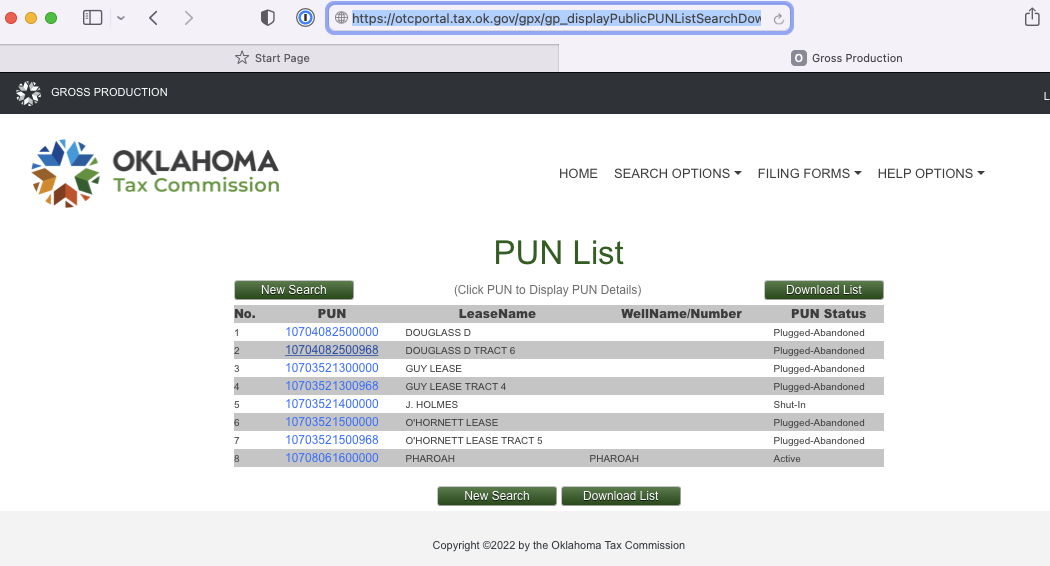Screen dimensions: 1050x566
Task: Open PUN 10708061600000 for Pharoah lease
Action: tap(332, 458)
